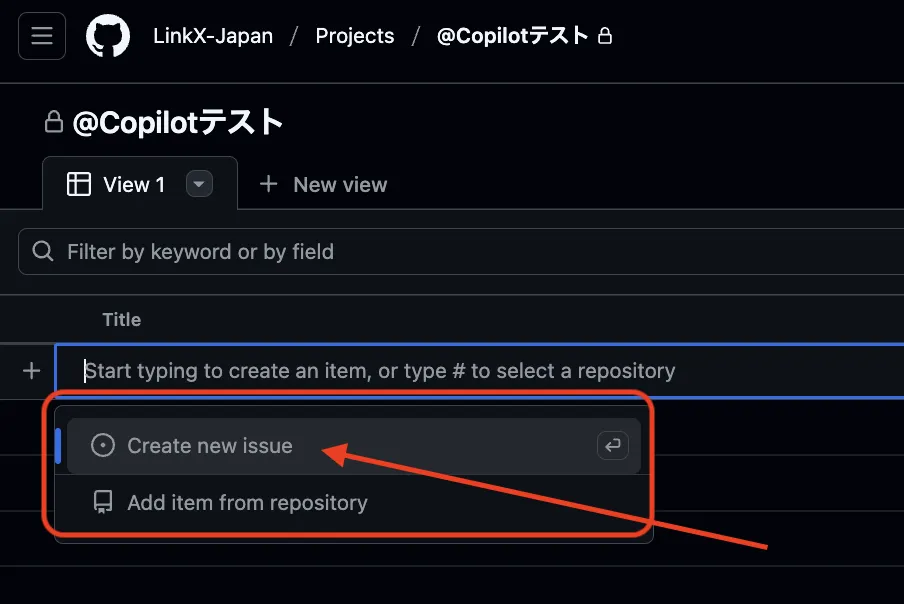Select the issue icon before Create new issue
This screenshot has height=604, width=904.
(102, 446)
